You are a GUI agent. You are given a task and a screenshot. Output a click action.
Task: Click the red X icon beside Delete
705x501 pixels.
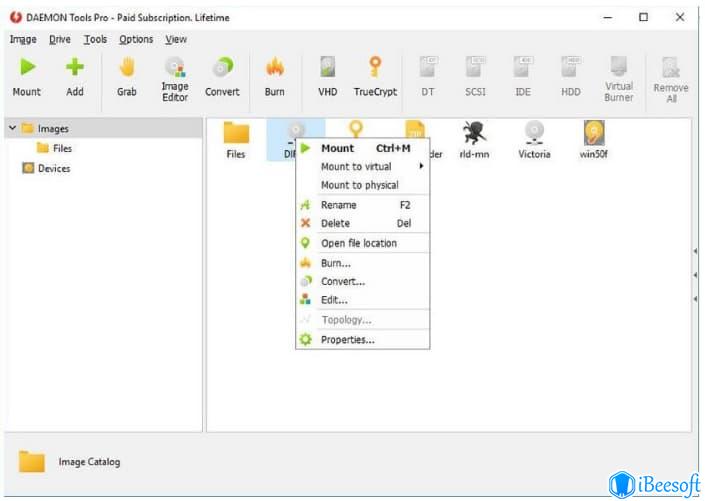[x=306, y=223]
